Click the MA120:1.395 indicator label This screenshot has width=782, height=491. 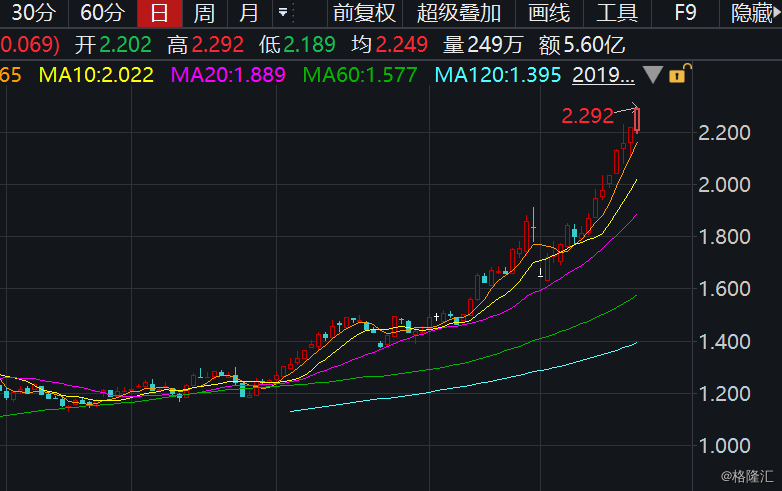coord(498,75)
